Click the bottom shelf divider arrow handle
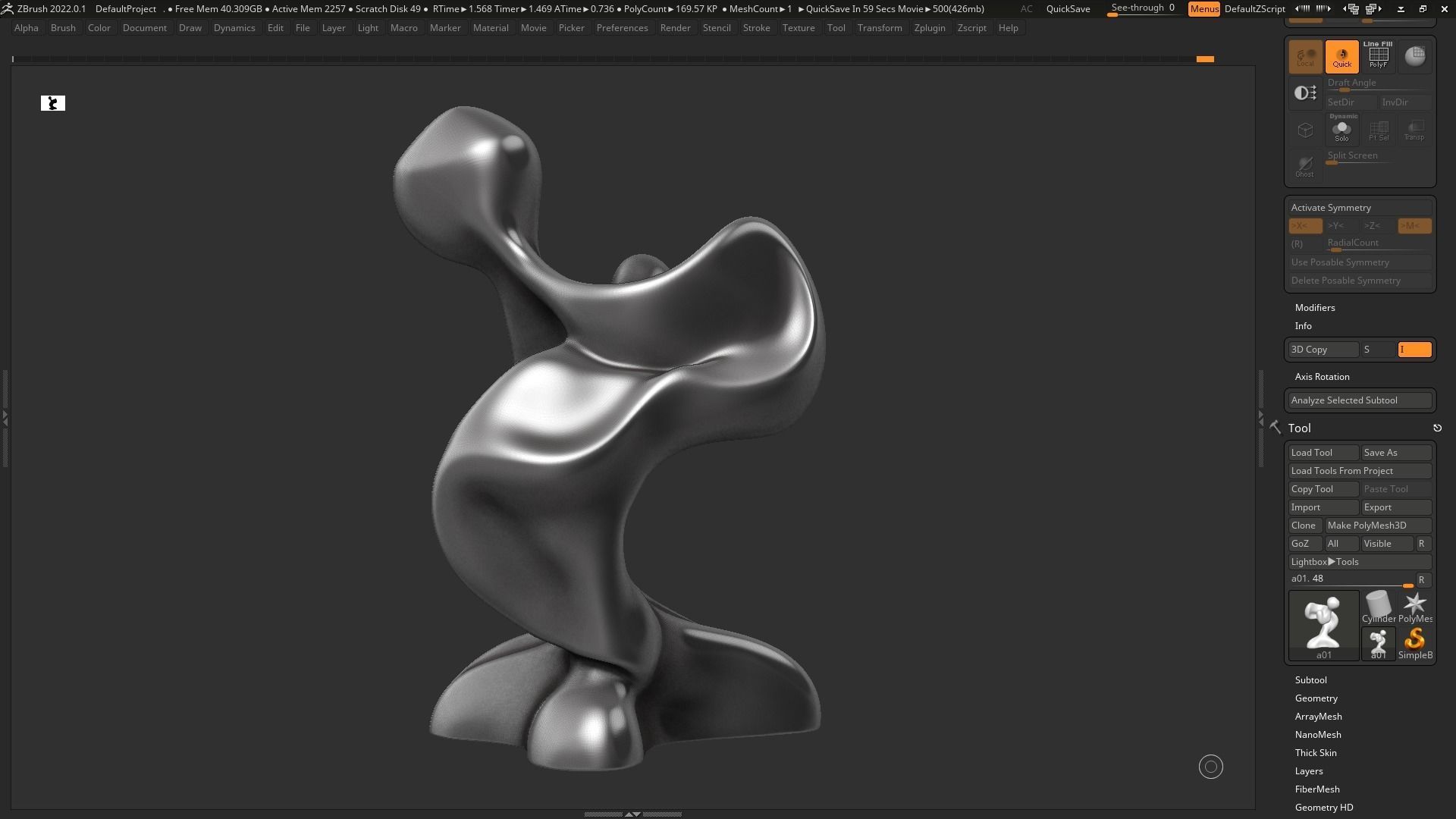This screenshot has width=1456, height=819. coord(632,814)
